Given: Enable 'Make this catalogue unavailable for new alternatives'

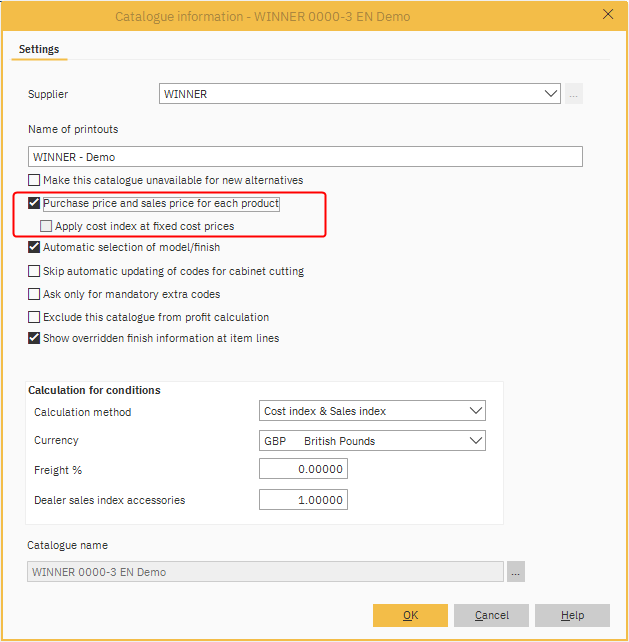Looking at the screenshot, I should click(x=35, y=180).
